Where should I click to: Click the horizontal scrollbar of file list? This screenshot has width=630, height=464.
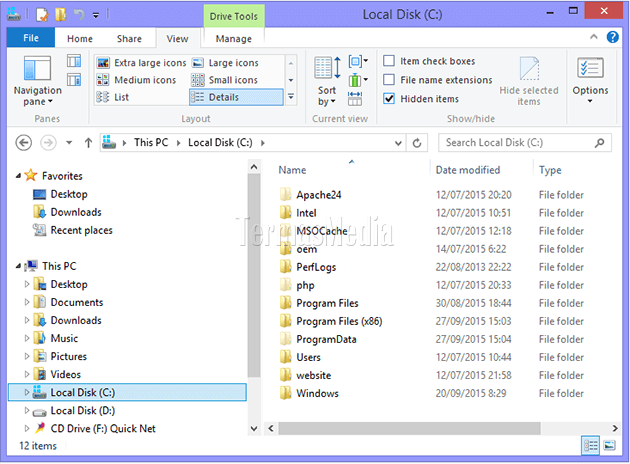(x=409, y=428)
